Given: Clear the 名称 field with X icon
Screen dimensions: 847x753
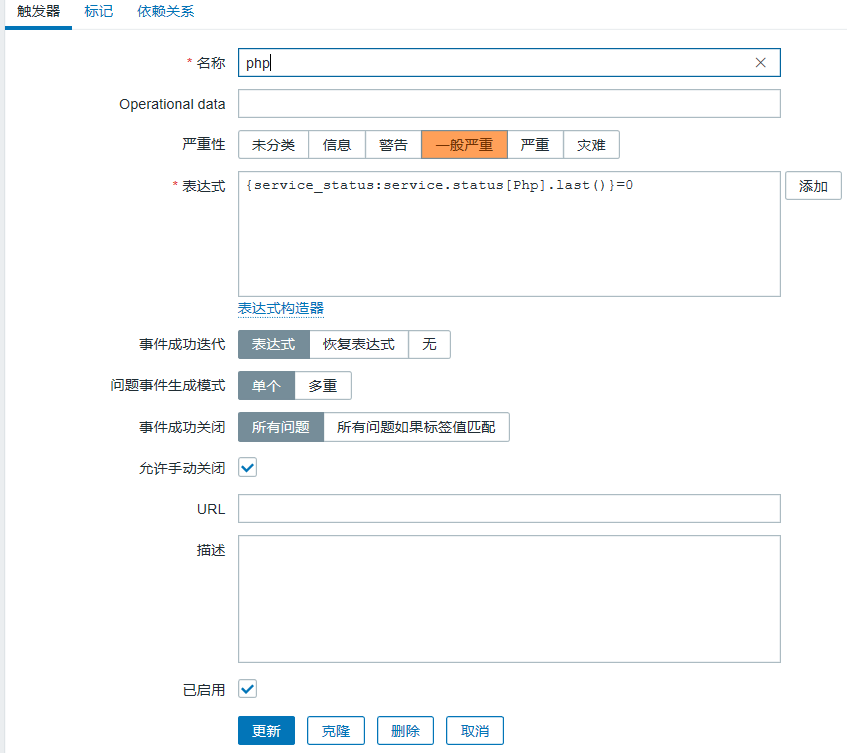Looking at the screenshot, I should coord(760,63).
